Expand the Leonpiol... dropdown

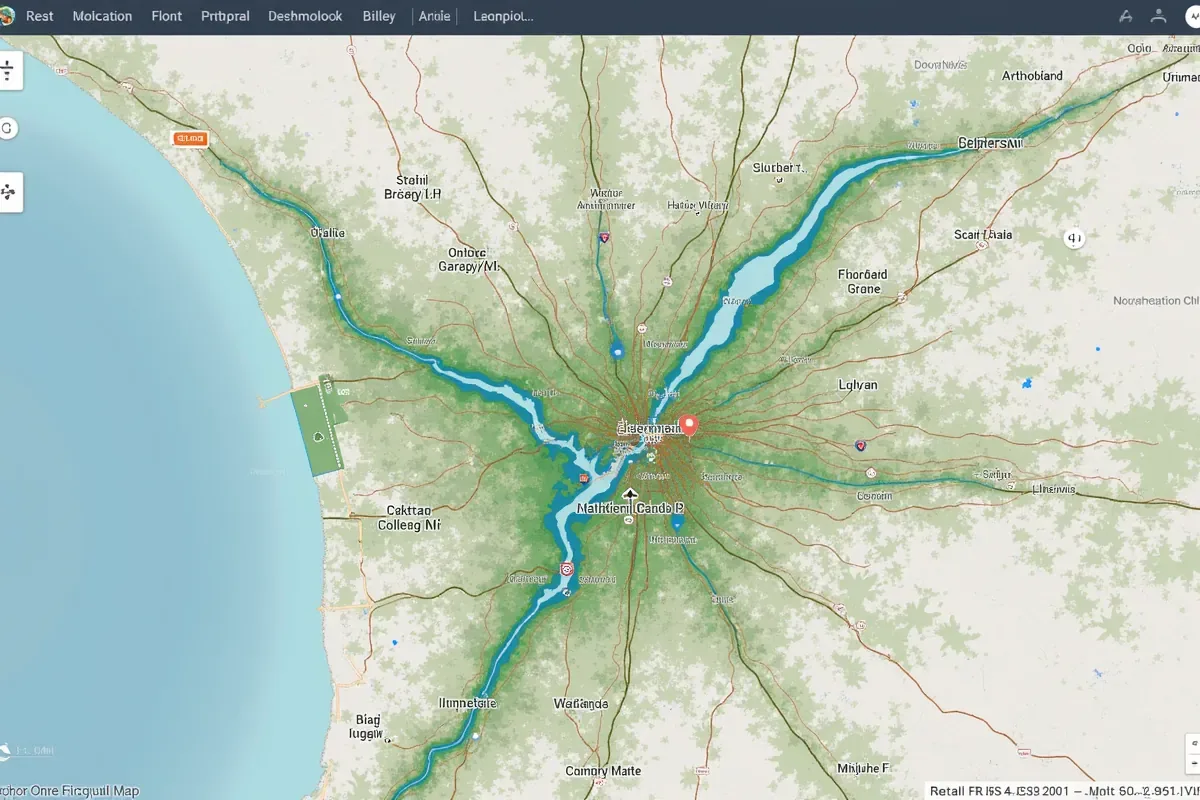coord(503,16)
